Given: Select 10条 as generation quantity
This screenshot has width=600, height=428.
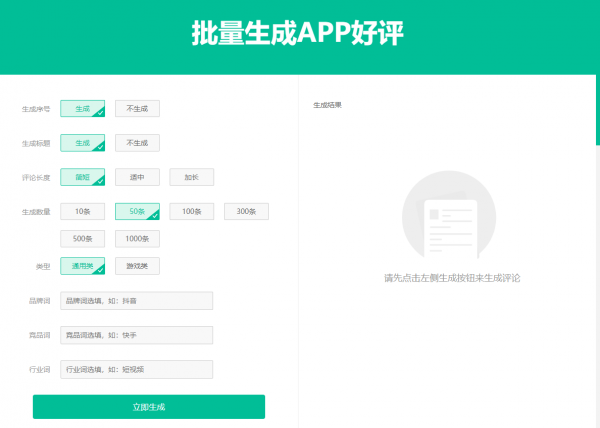Looking at the screenshot, I should pos(82,211).
